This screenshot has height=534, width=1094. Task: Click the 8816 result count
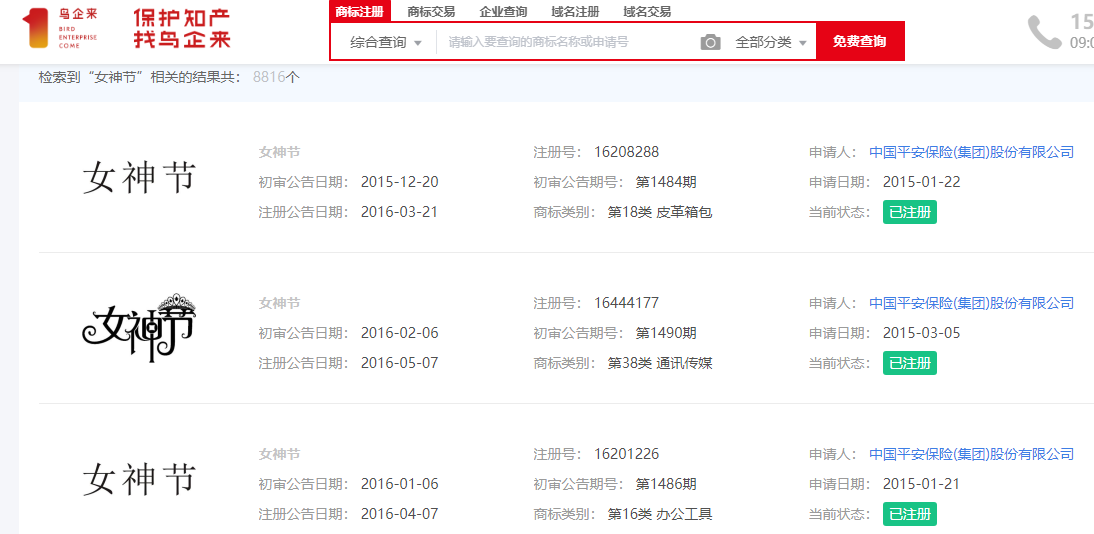[x=269, y=77]
